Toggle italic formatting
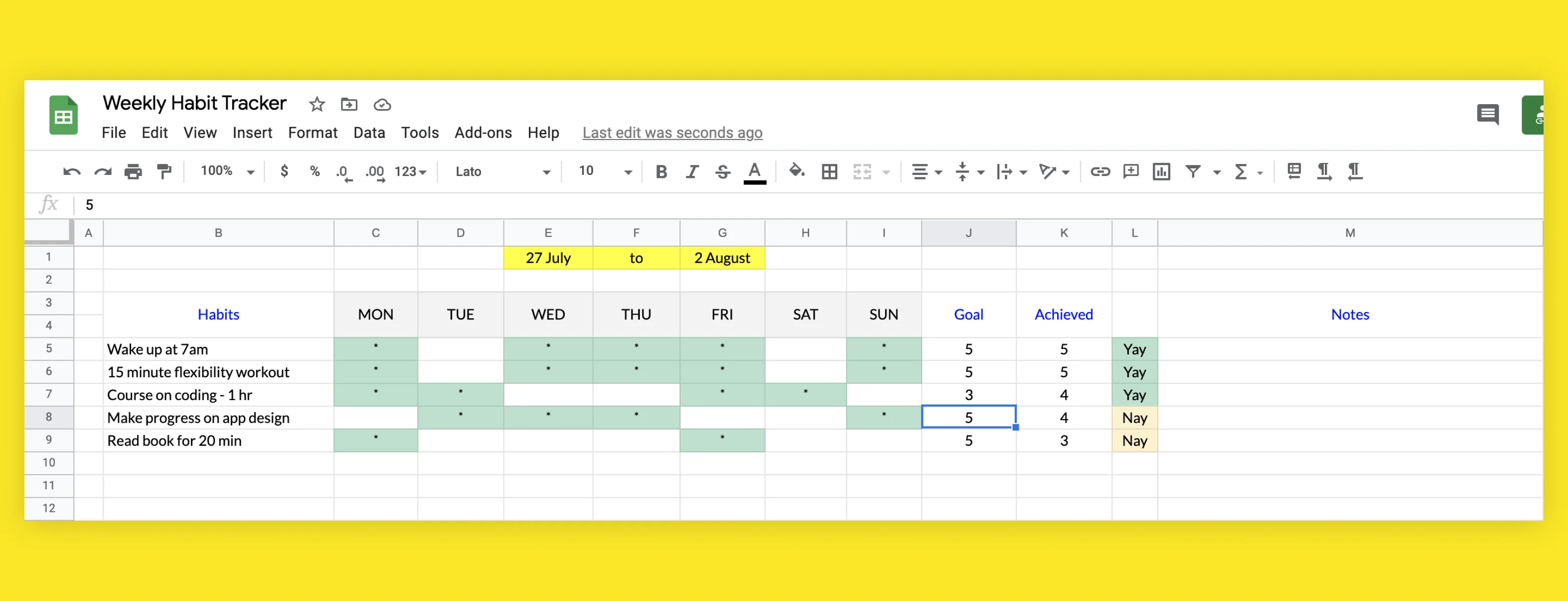The image size is (1568, 601). [x=691, y=172]
